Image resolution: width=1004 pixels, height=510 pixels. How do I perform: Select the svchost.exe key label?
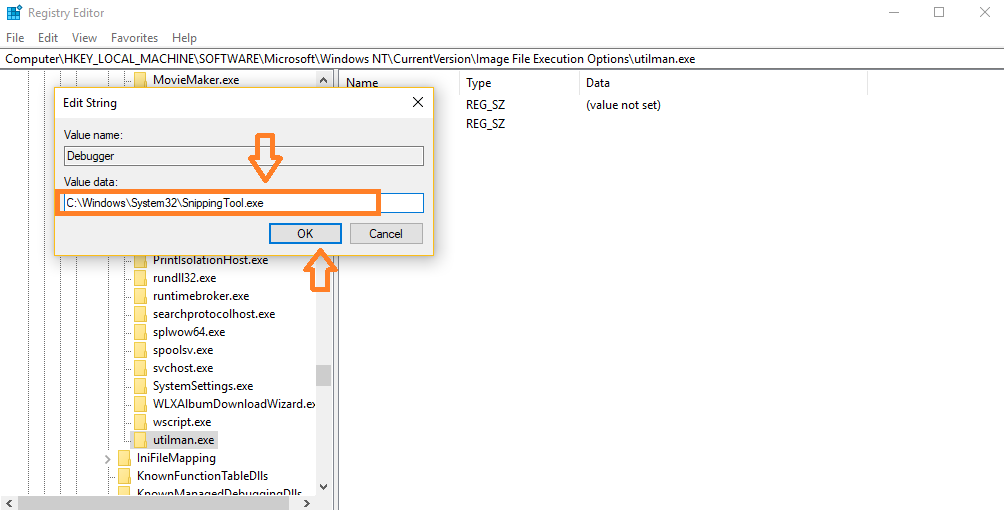pyautogui.click(x=183, y=368)
